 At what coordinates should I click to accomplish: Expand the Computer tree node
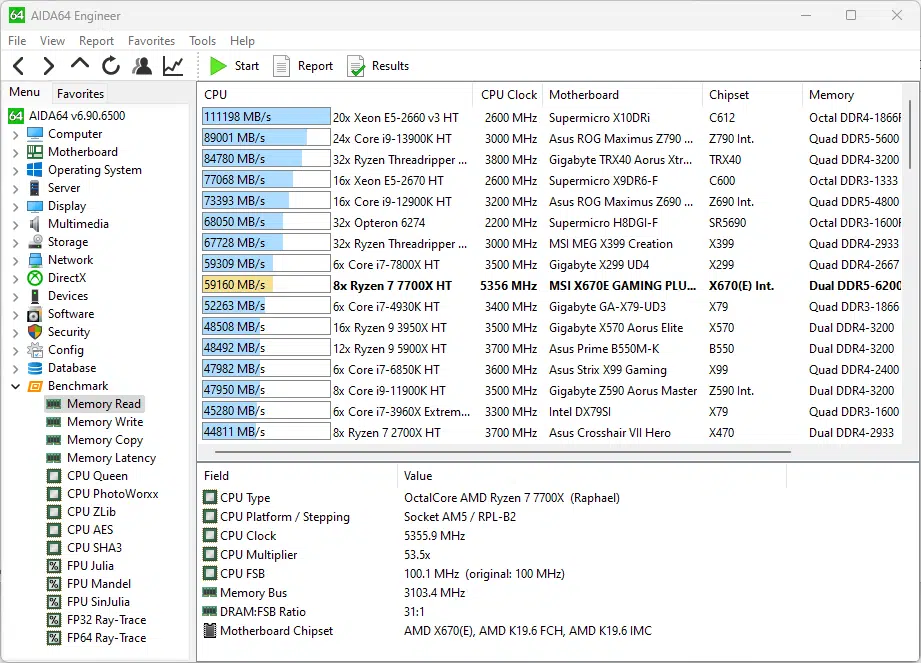(15, 134)
